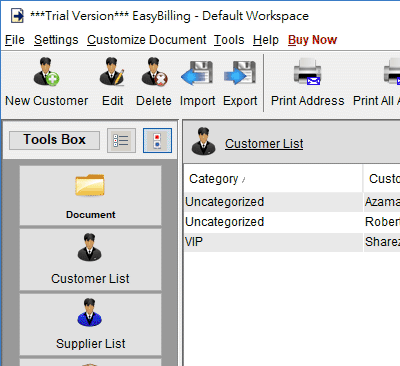Open the Help menu
The height and width of the screenshot is (366, 400).
coord(266,40)
